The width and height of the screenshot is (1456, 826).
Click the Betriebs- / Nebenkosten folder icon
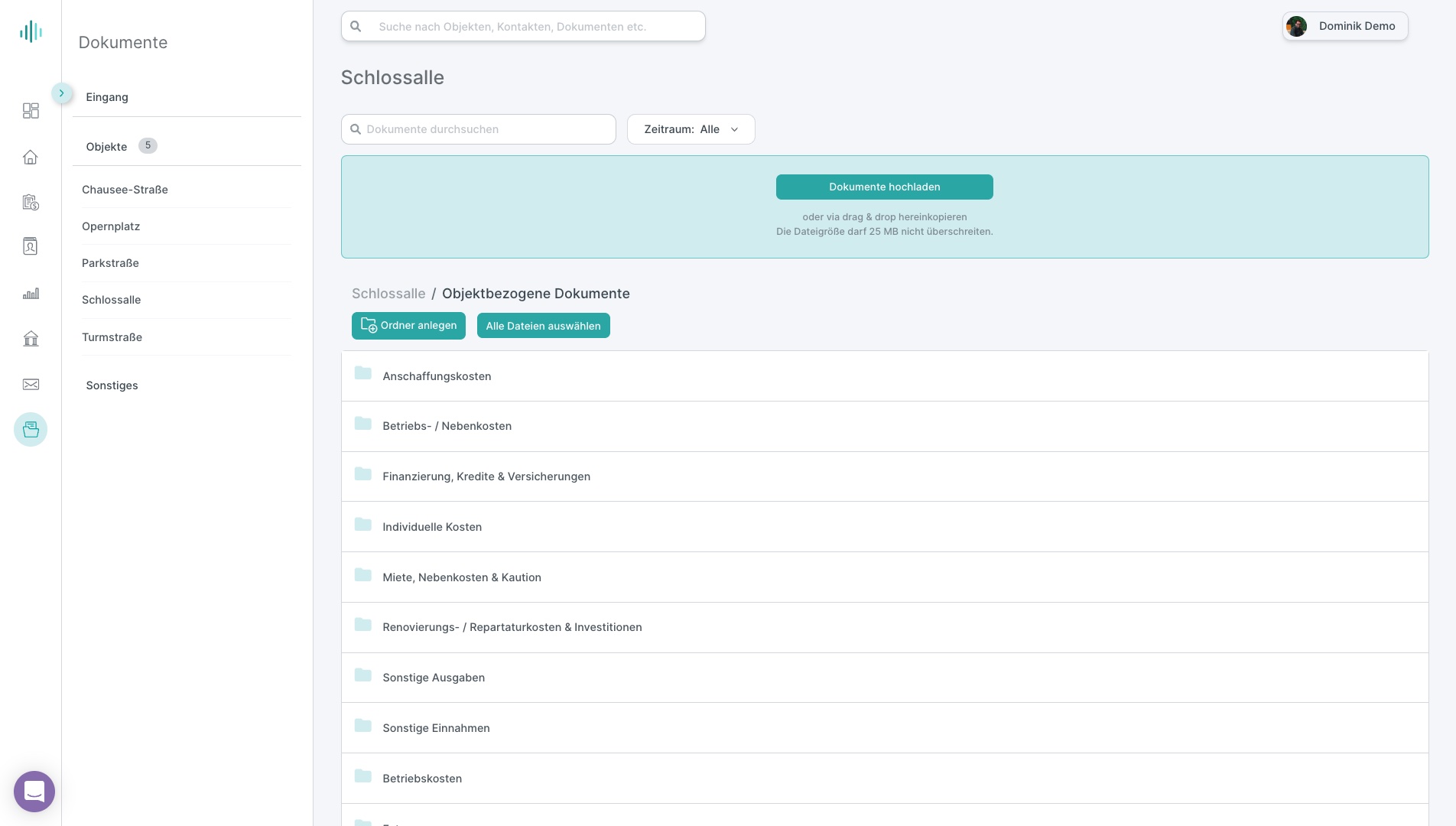[363, 424]
